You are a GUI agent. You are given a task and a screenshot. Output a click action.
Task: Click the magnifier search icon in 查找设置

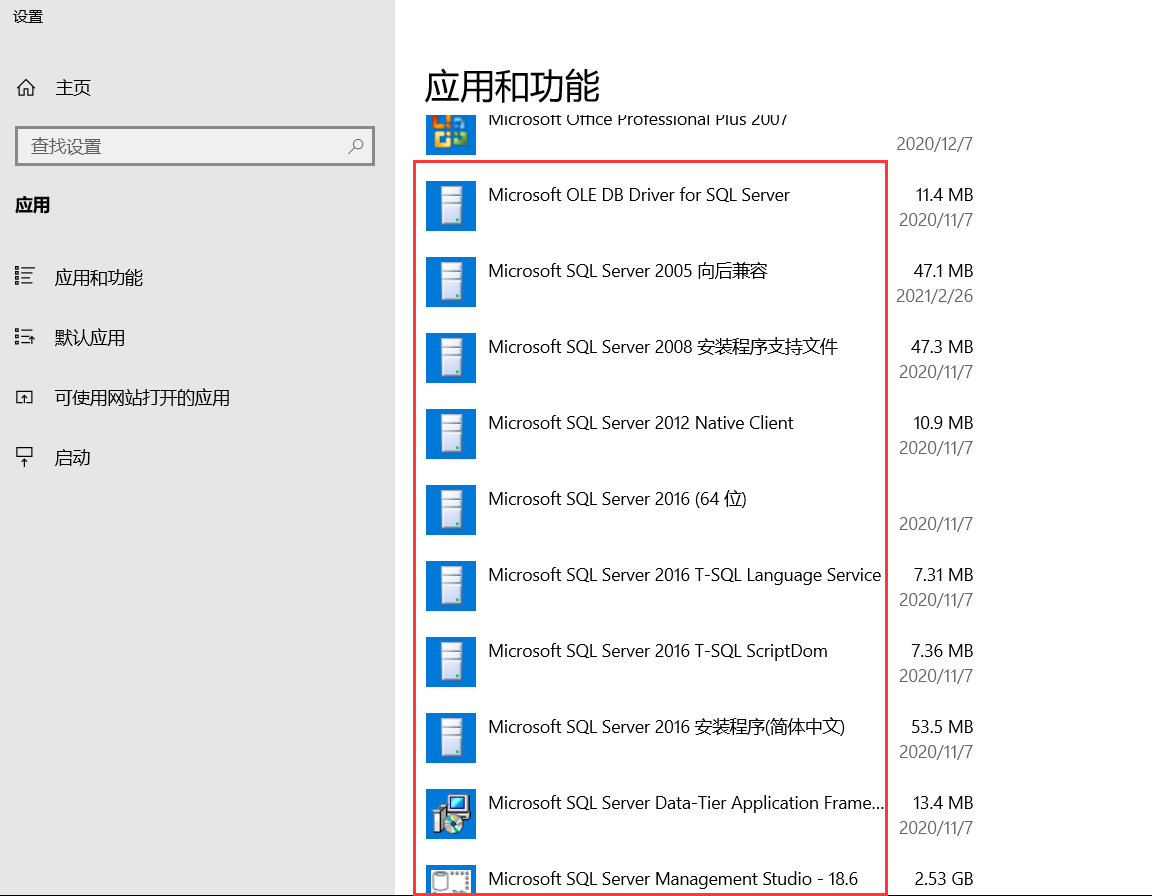(x=356, y=146)
